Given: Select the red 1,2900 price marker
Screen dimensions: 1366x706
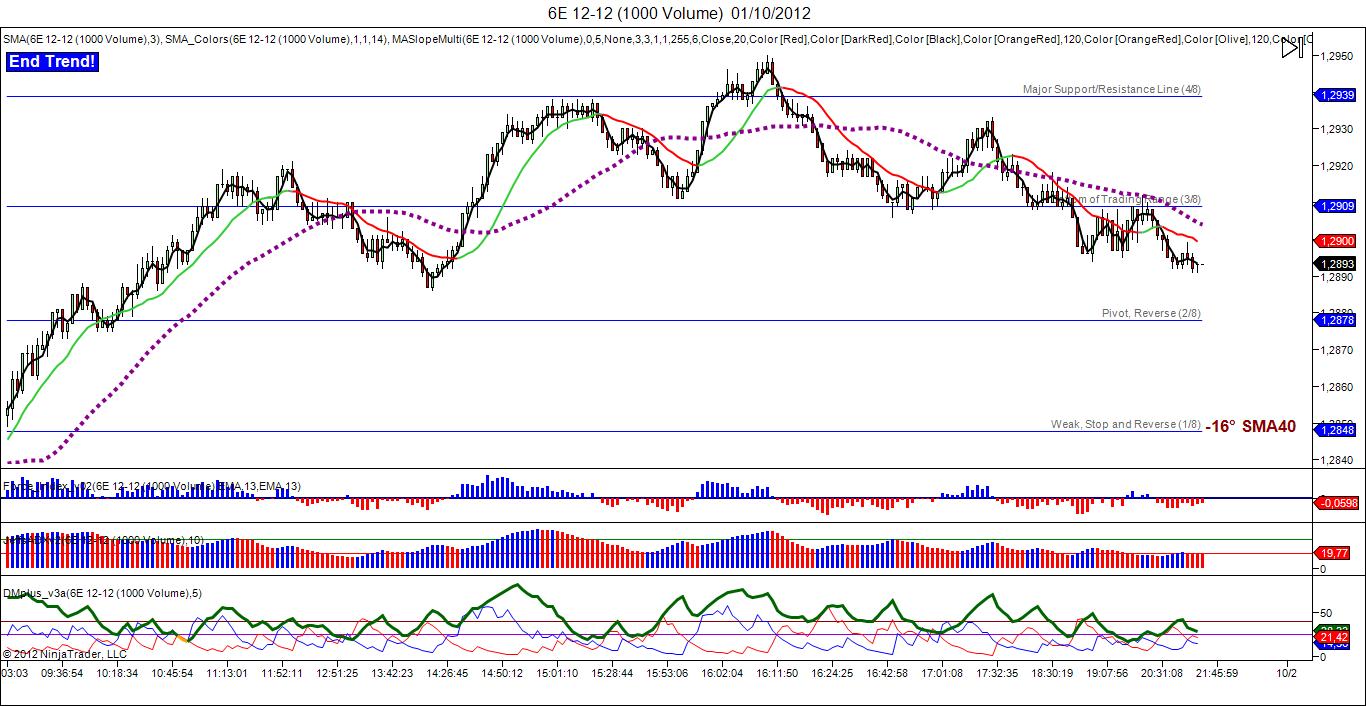Looking at the screenshot, I should coord(1337,241).
